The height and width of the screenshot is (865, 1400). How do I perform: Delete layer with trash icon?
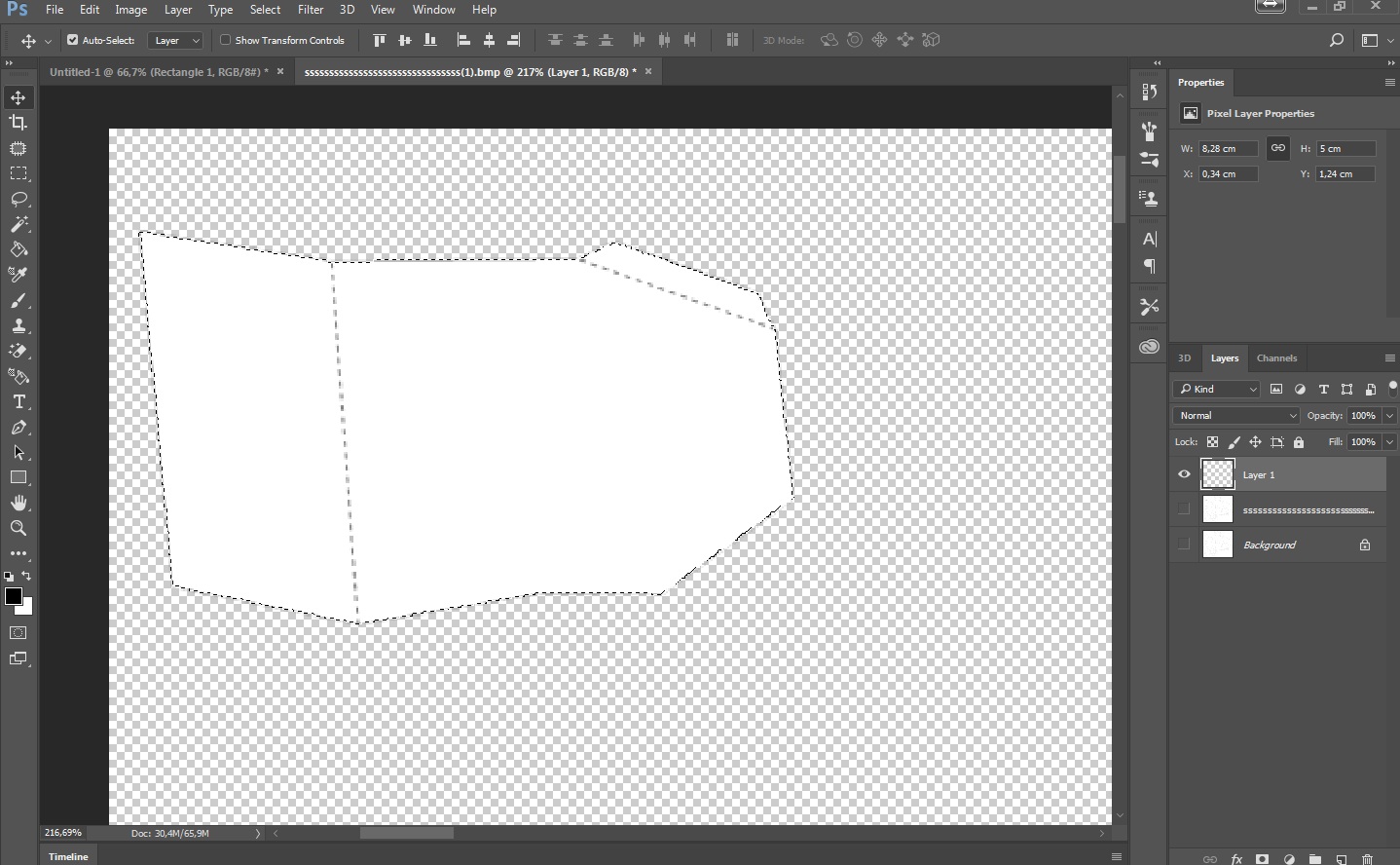coord(1368,859)
